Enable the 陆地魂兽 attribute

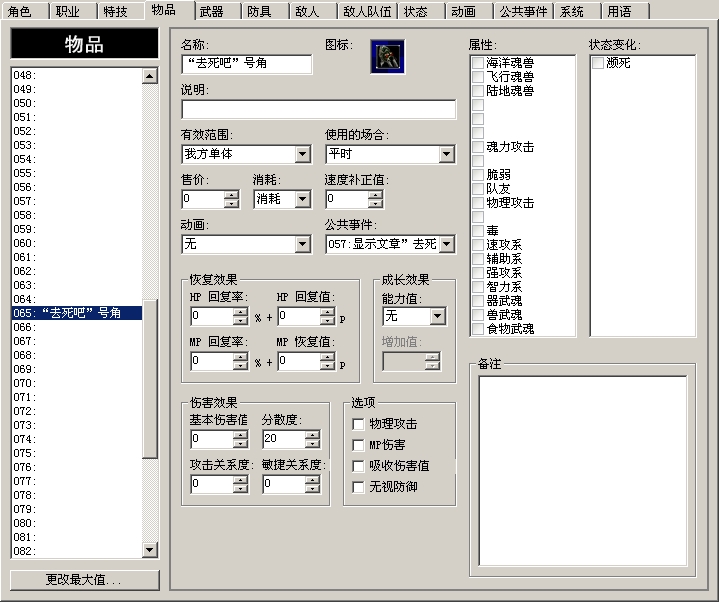pyautogui.click(x=478, y=91)
